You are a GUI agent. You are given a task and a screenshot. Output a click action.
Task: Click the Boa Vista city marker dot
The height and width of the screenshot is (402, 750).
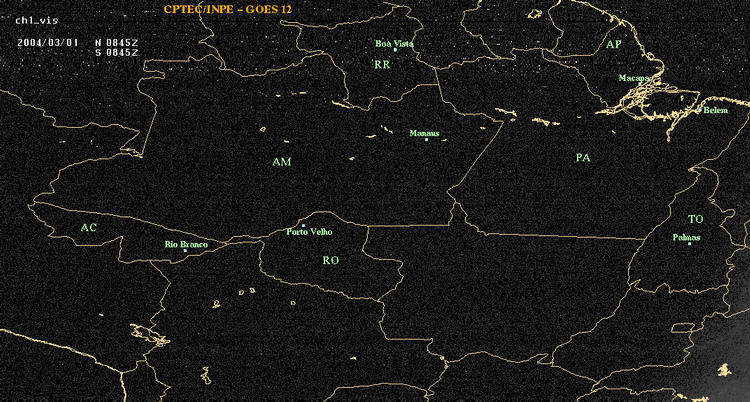395,50
